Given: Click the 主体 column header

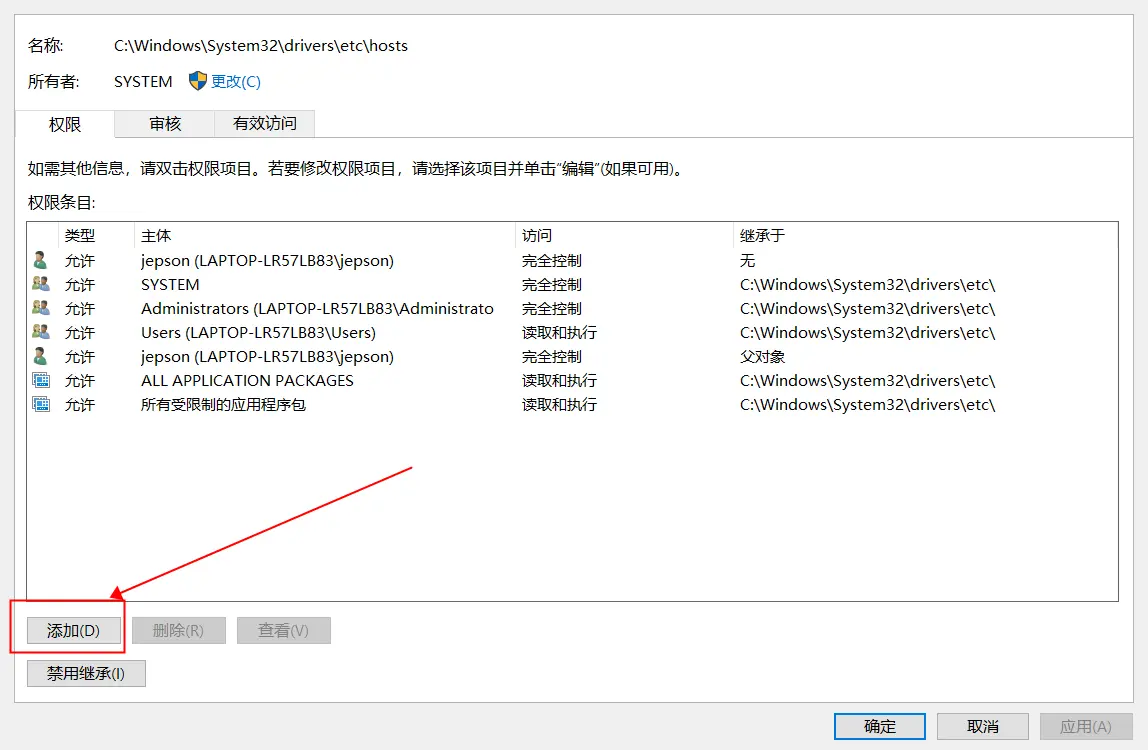Looking at the screenshot, I should pyautogui.click(x=156, y=236).
